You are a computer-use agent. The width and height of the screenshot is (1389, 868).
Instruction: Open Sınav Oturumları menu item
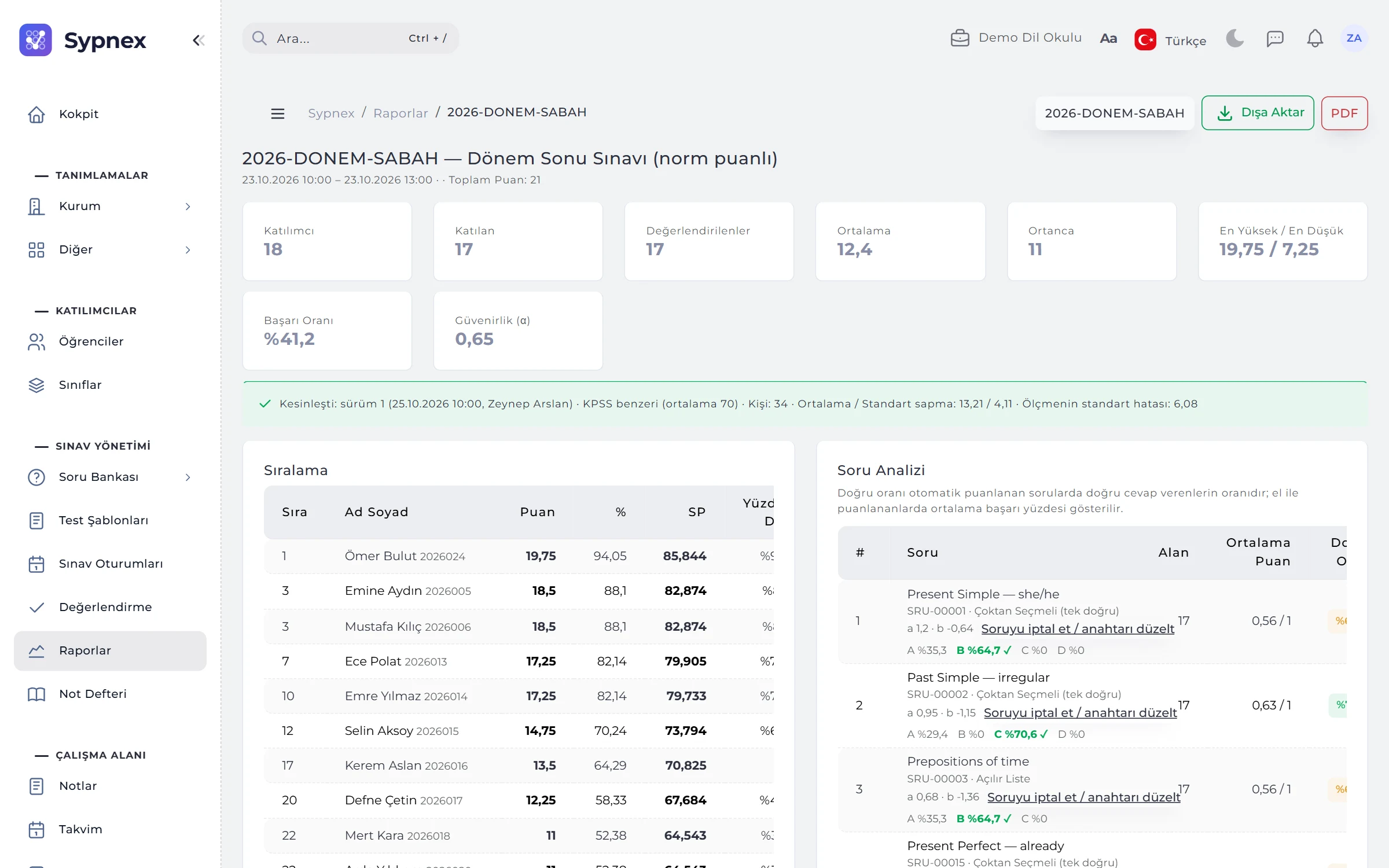click(x=110, y=564)
